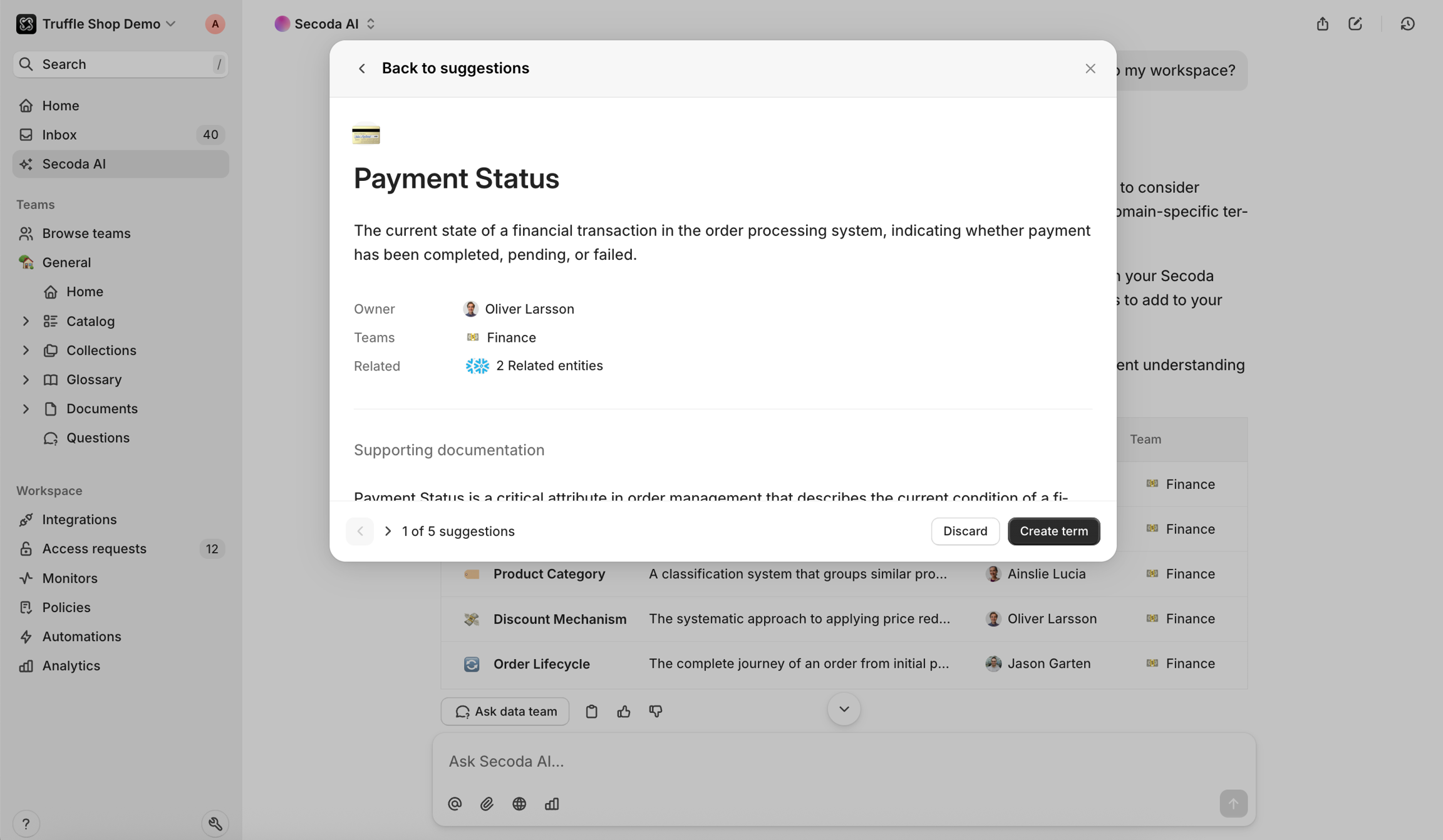Click the thumbs up feedback icon

tap(623, 711)
